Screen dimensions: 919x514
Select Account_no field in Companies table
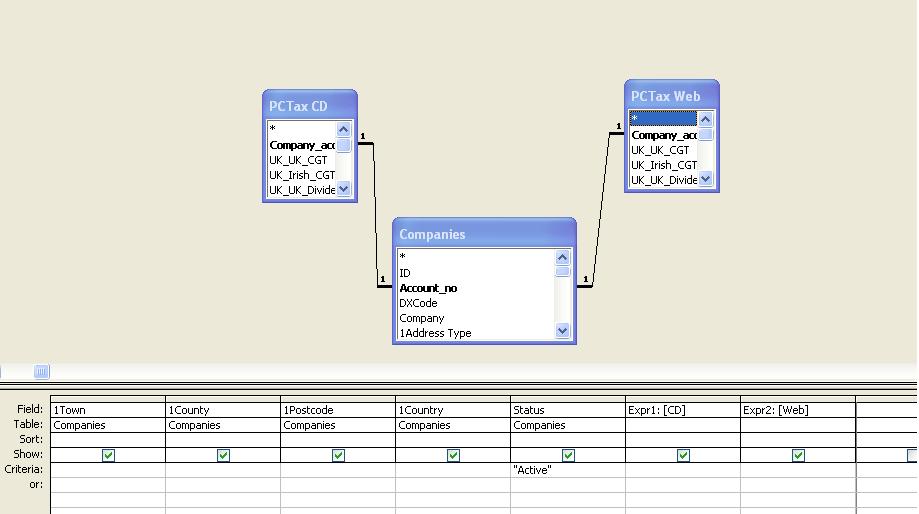click(x=476, y=288)
